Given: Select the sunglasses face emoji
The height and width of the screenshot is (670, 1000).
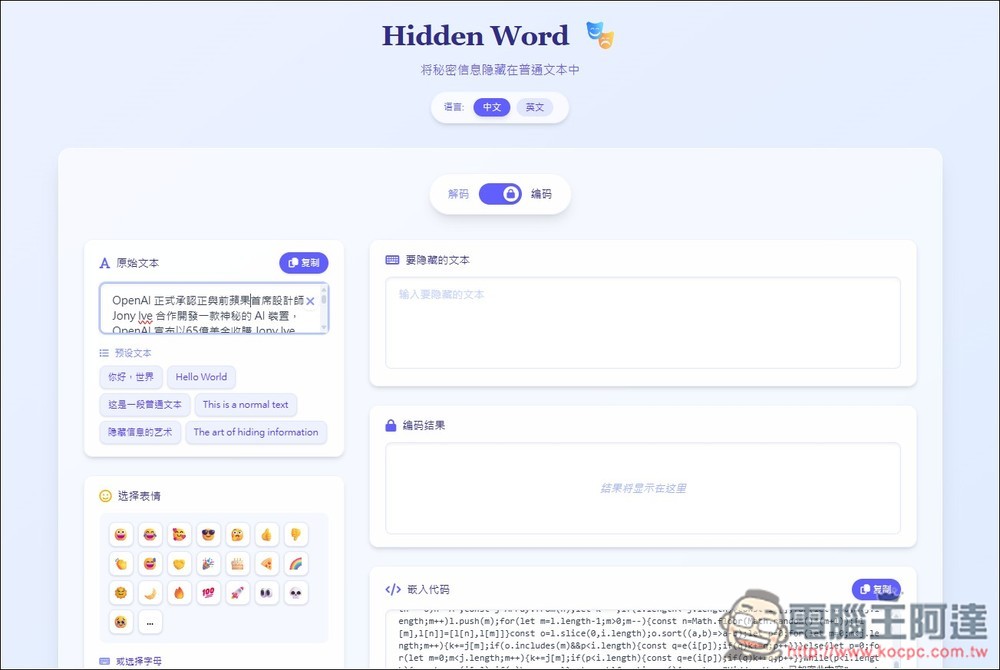Looking at the screenshot, I should [x=208, y=535].
